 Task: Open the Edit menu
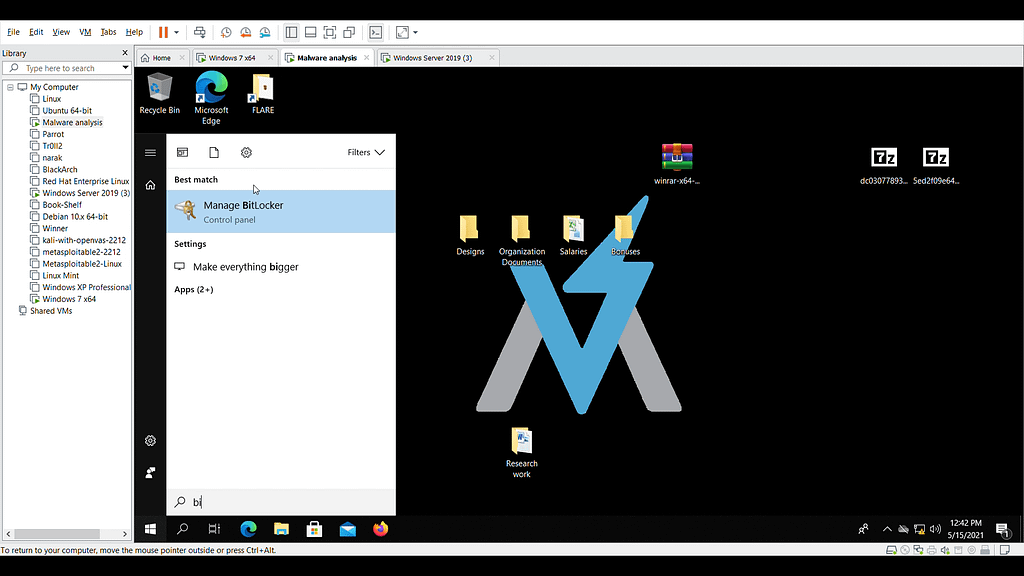click(36, 32)
